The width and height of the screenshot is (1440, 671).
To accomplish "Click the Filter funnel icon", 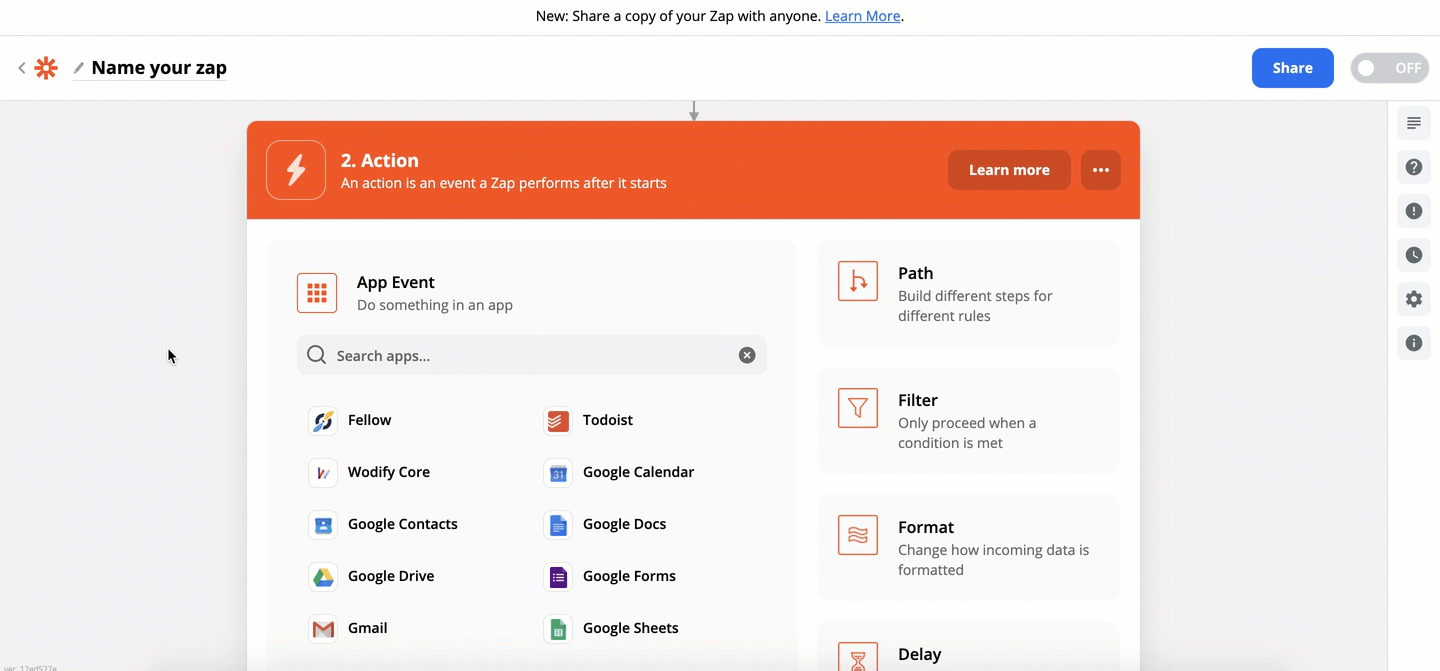I will point(858,408).
